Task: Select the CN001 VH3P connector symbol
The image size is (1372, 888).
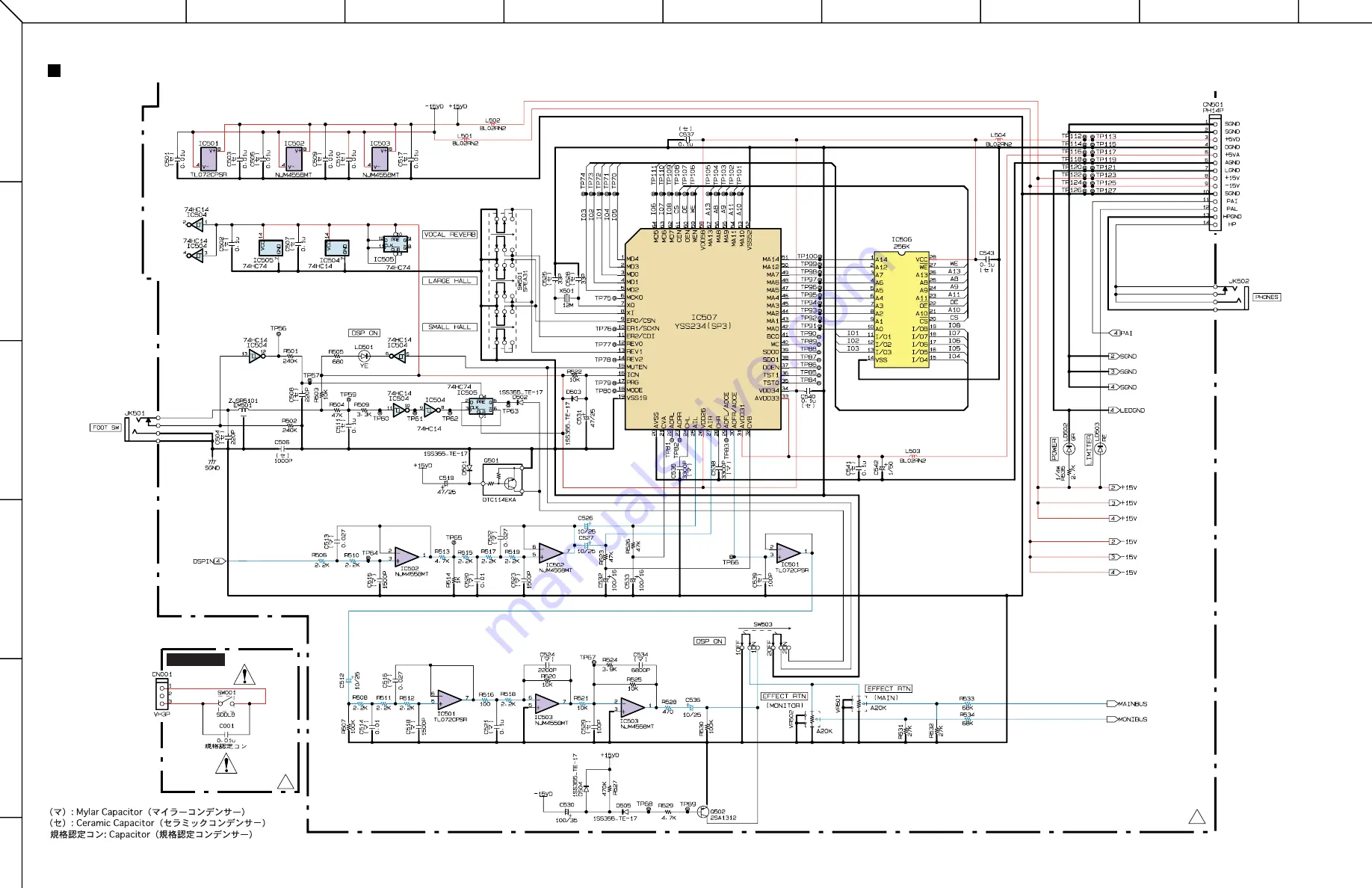Action: point(162,693)
